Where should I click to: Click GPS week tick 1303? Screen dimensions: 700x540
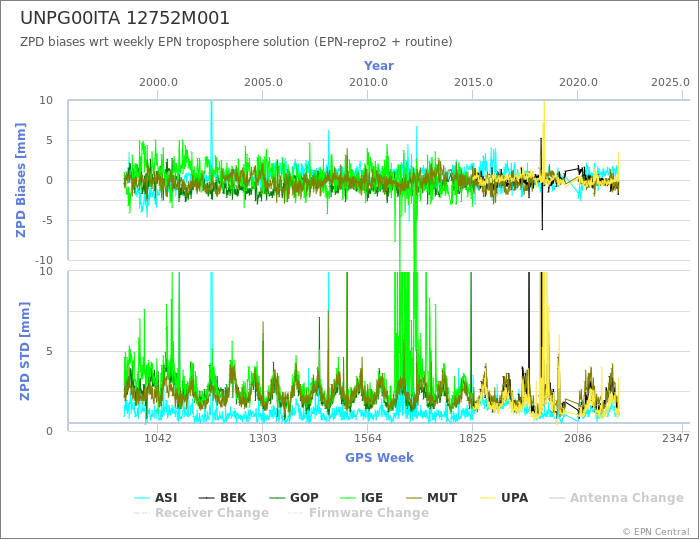pyautogui.click(x=262, y=438)
